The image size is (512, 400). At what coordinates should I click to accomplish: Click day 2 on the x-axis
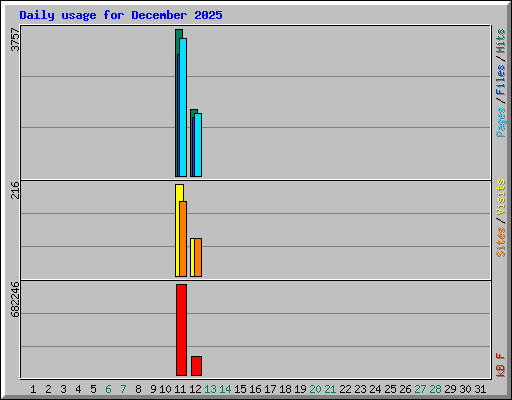coord(48,389)
